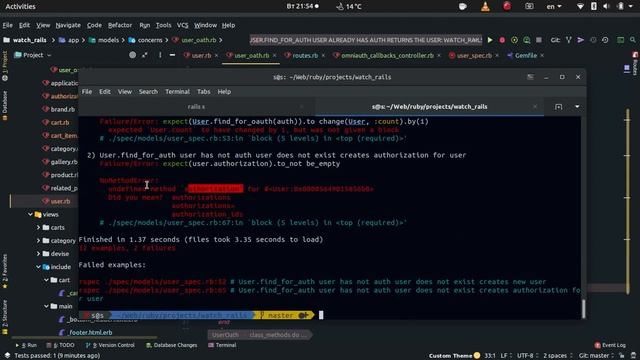The image size is (640, 360).
Task: Open clock and calendar in top bar
Action: tap(302, 7)
